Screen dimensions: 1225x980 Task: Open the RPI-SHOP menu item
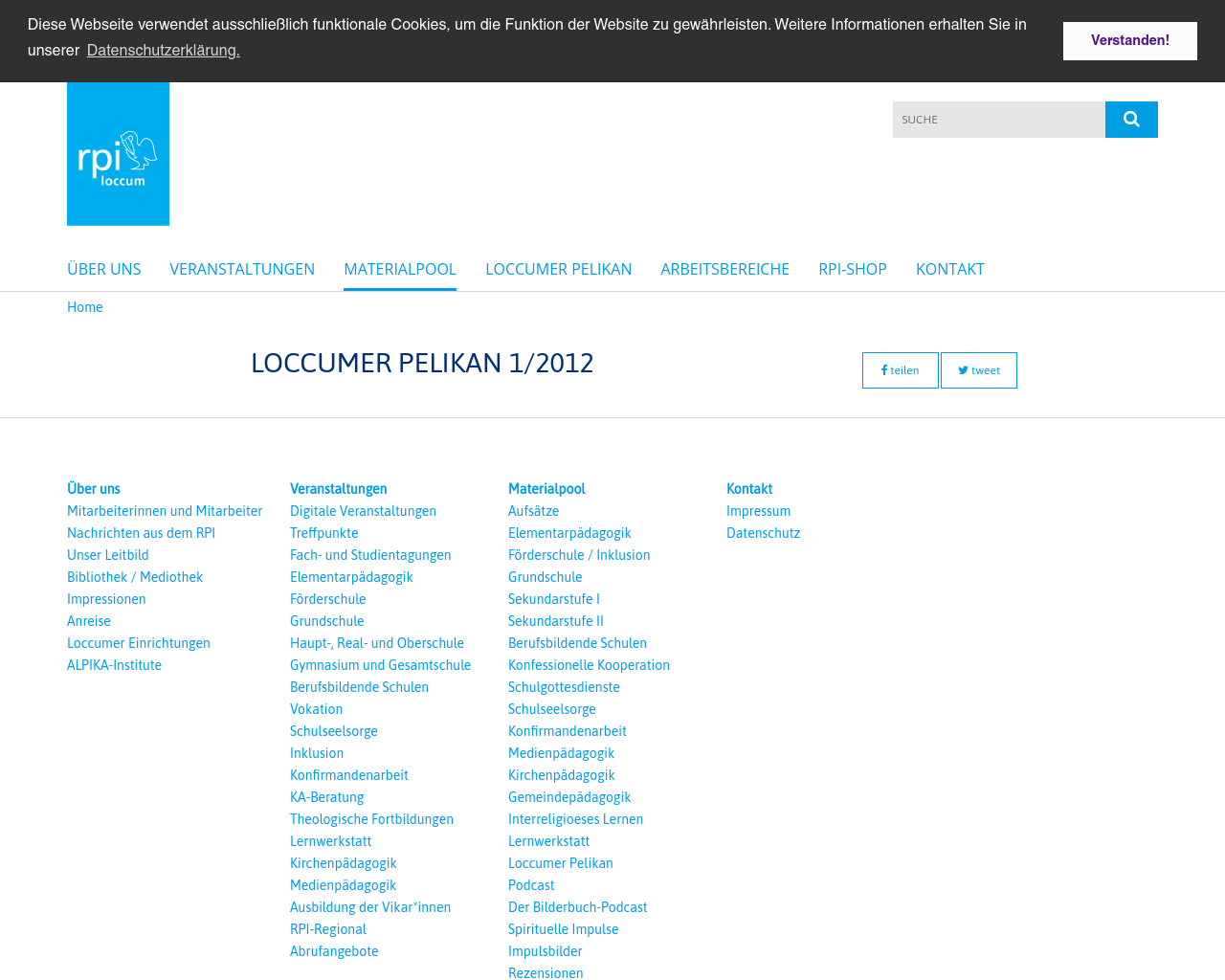click(853, 269)
